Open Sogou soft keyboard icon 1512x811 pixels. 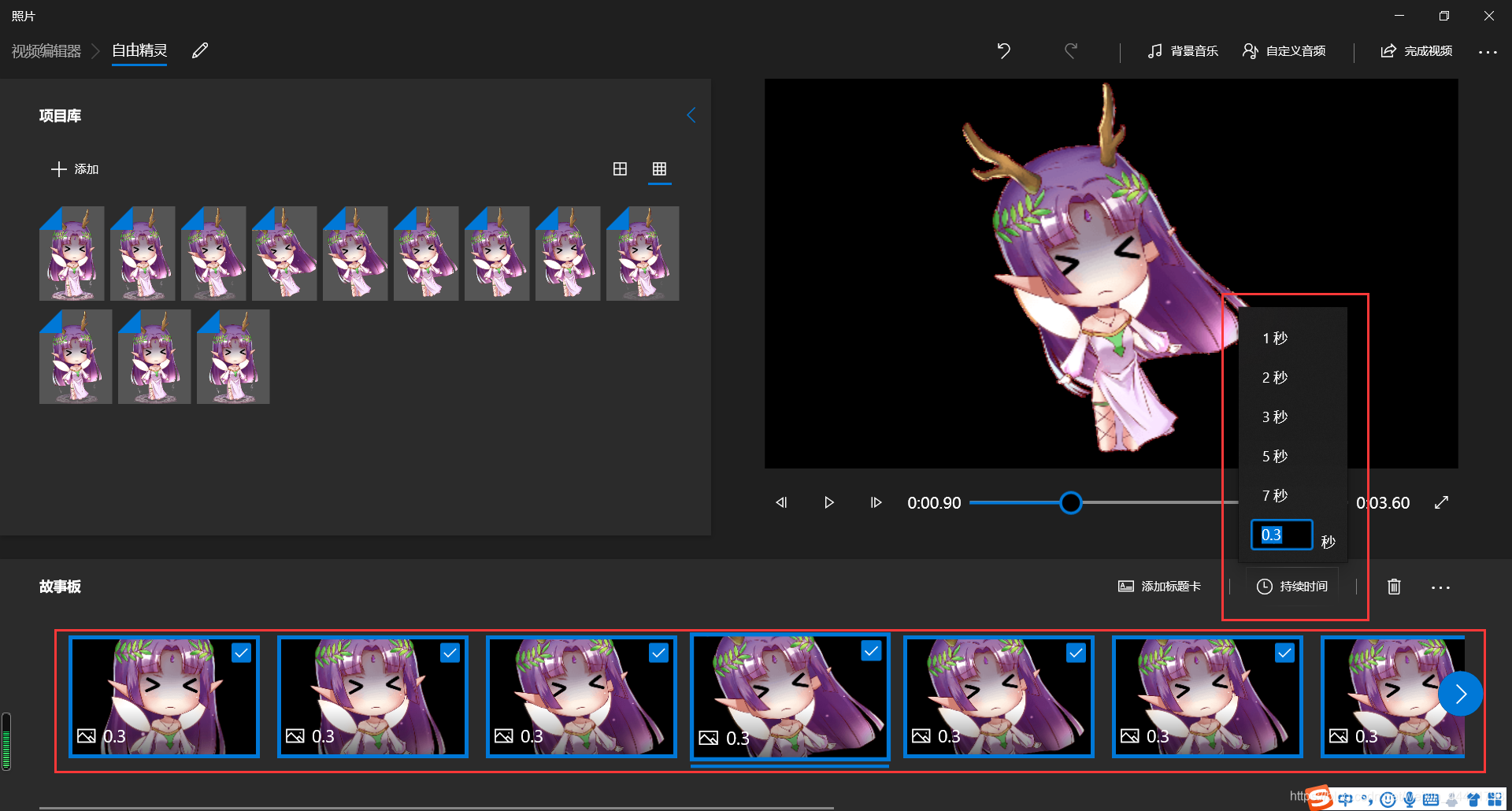[x=1431, y=800]
